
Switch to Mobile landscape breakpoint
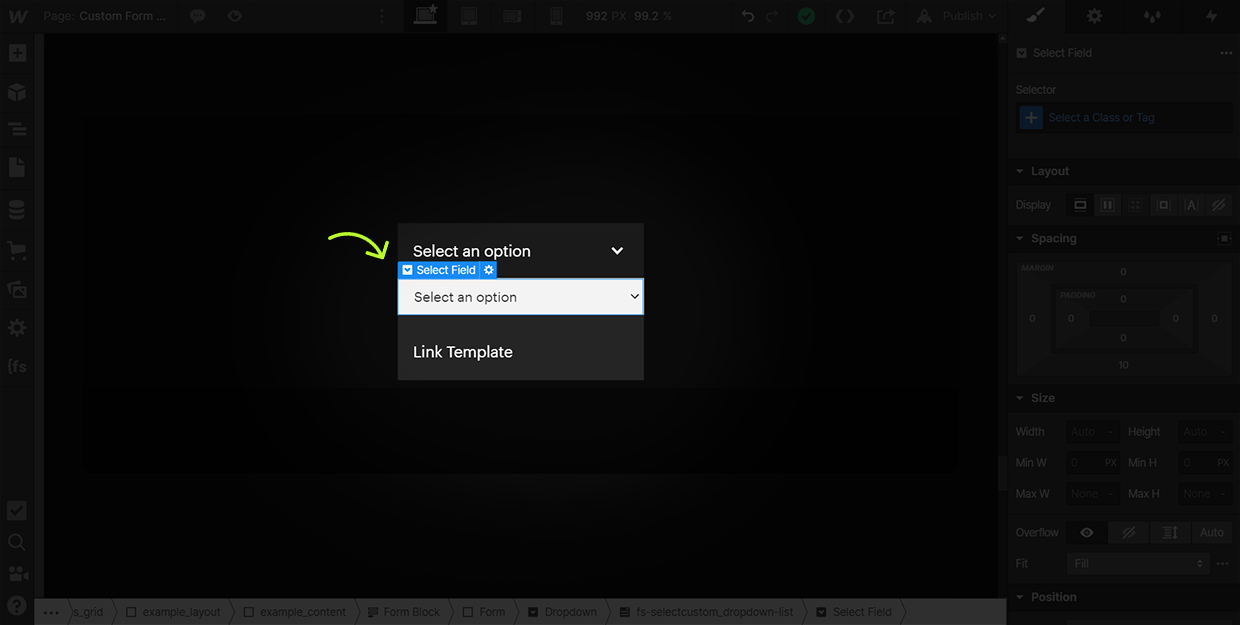pyautogui.click(x=513, y=16)
